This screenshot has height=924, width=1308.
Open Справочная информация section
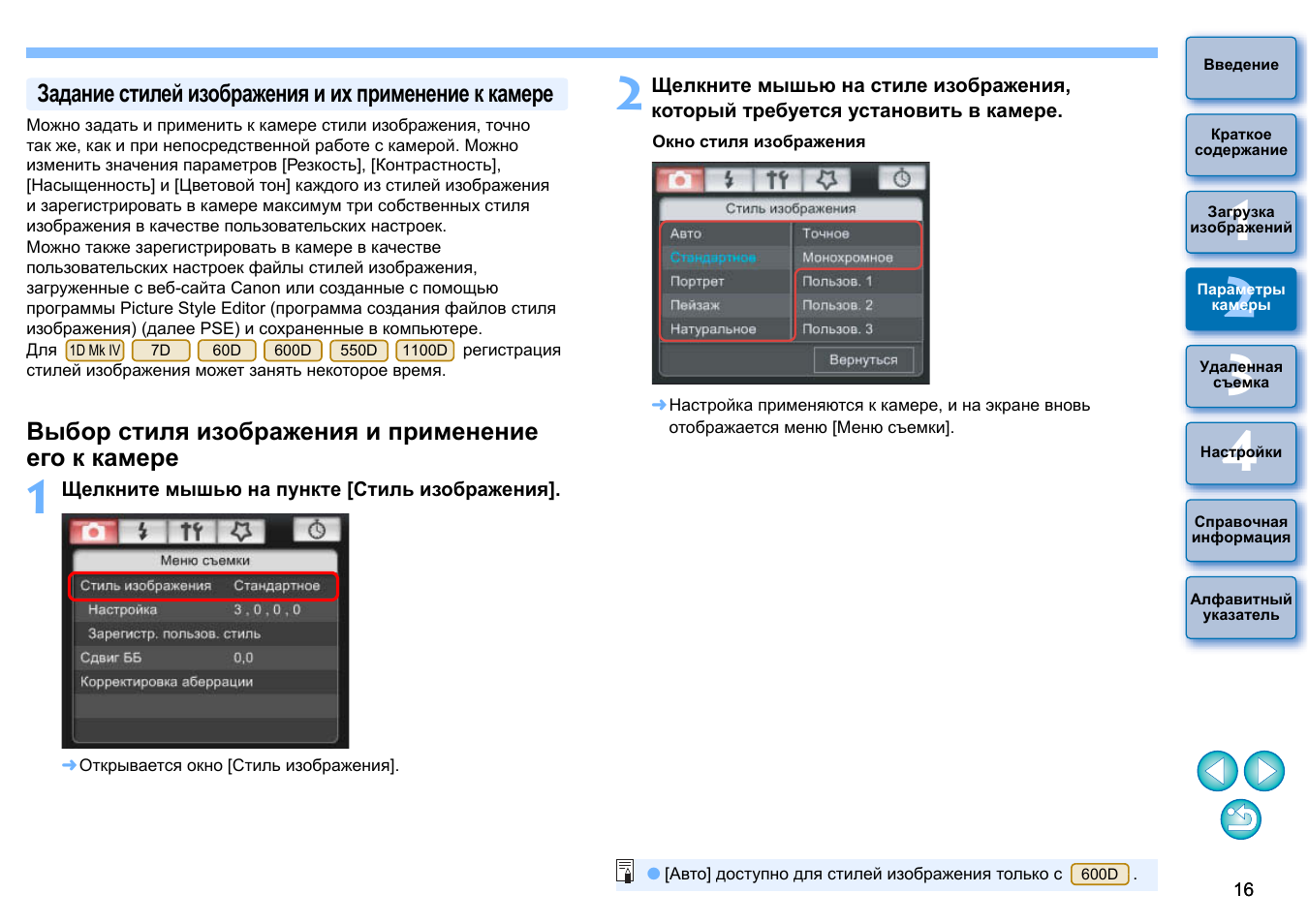(1241, 531)
